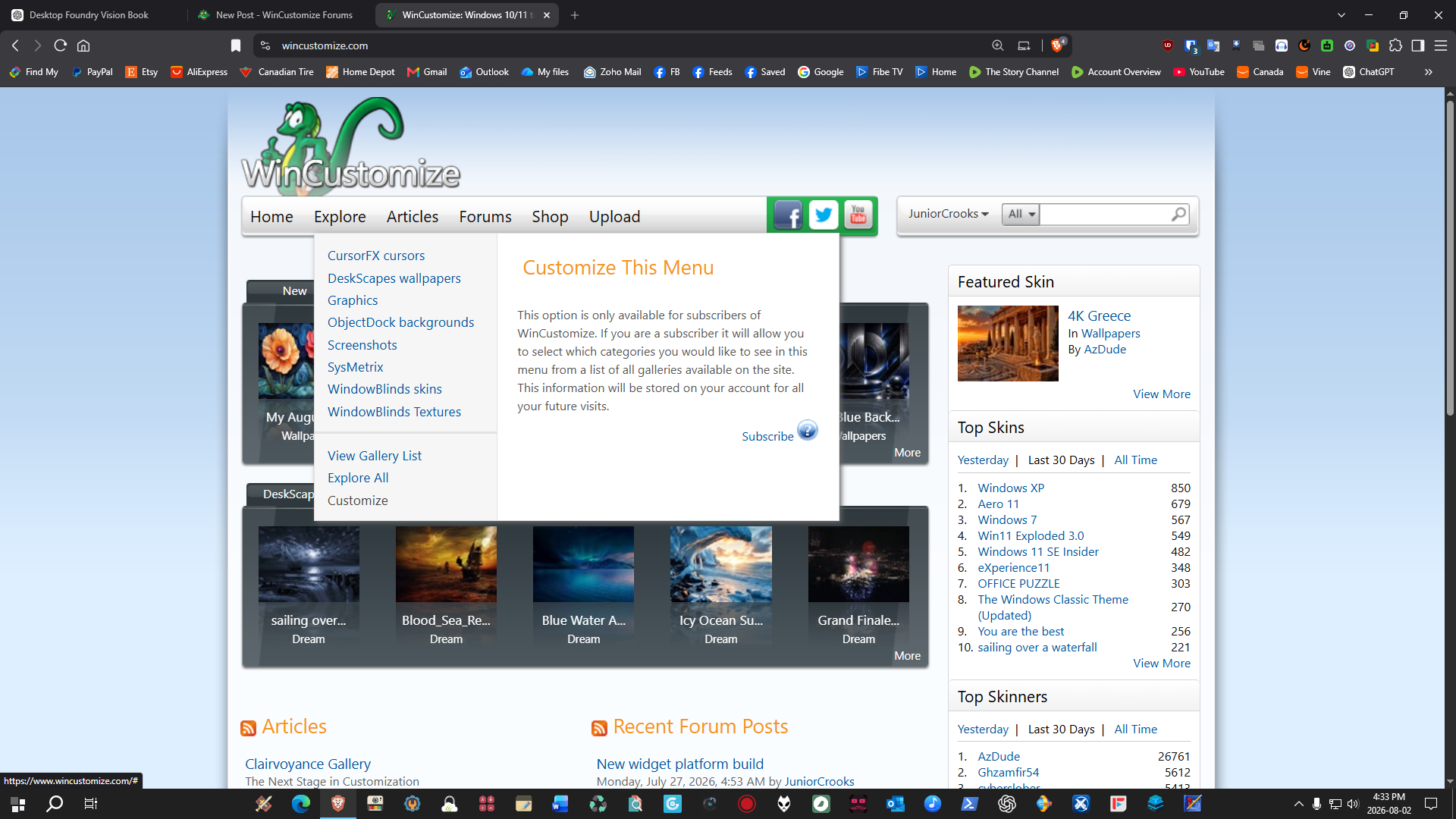Open Outlook from the taskbar

(x=895, y=804)
